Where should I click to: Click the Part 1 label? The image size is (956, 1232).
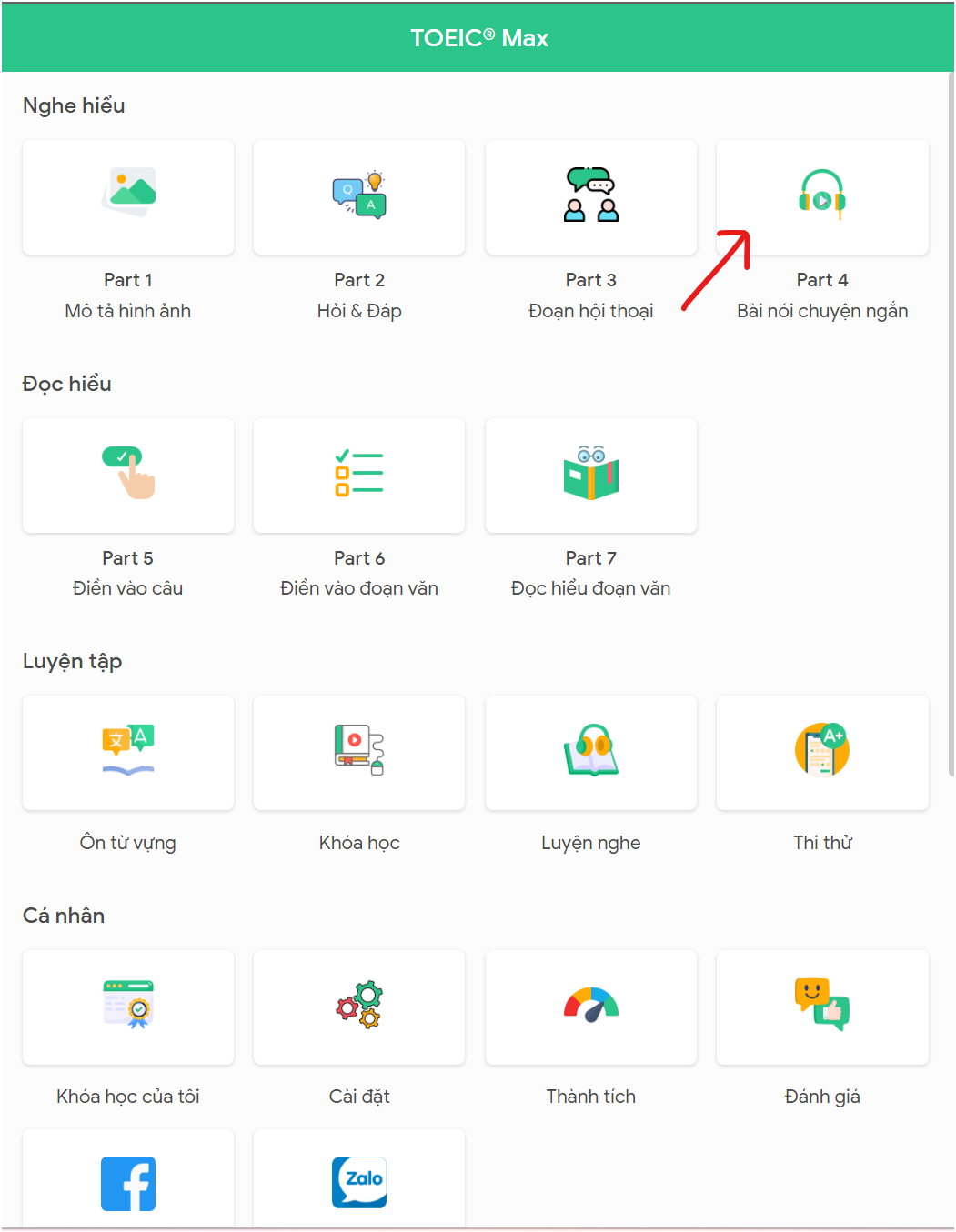click(128, 280)
